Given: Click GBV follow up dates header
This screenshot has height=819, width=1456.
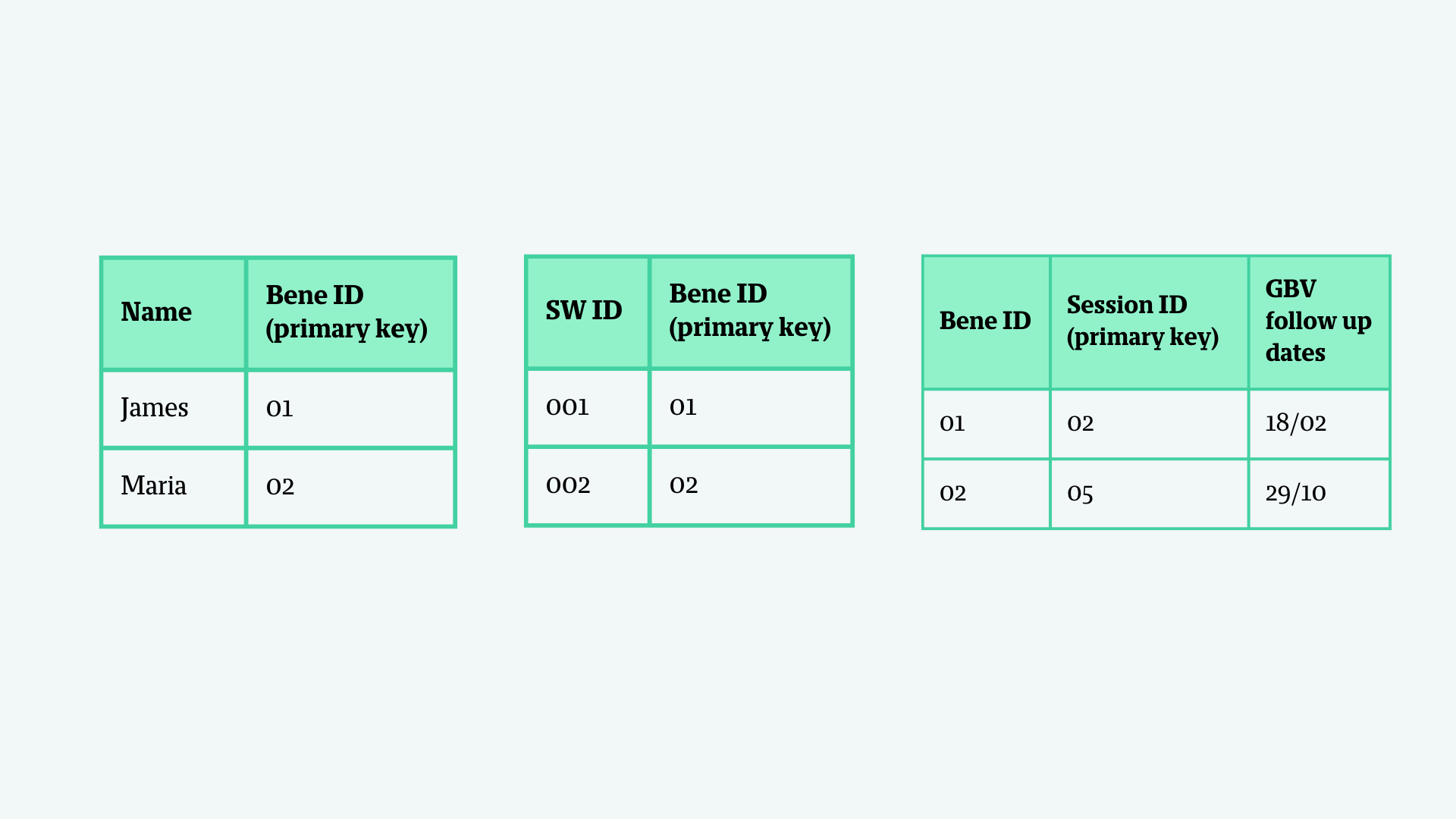Looking at the screenshot, I should pyautogui.click(x=1319, y=322).
